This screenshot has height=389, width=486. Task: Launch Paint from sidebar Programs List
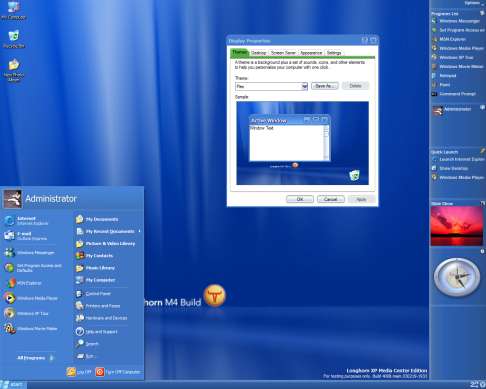(x=441, y=85)
